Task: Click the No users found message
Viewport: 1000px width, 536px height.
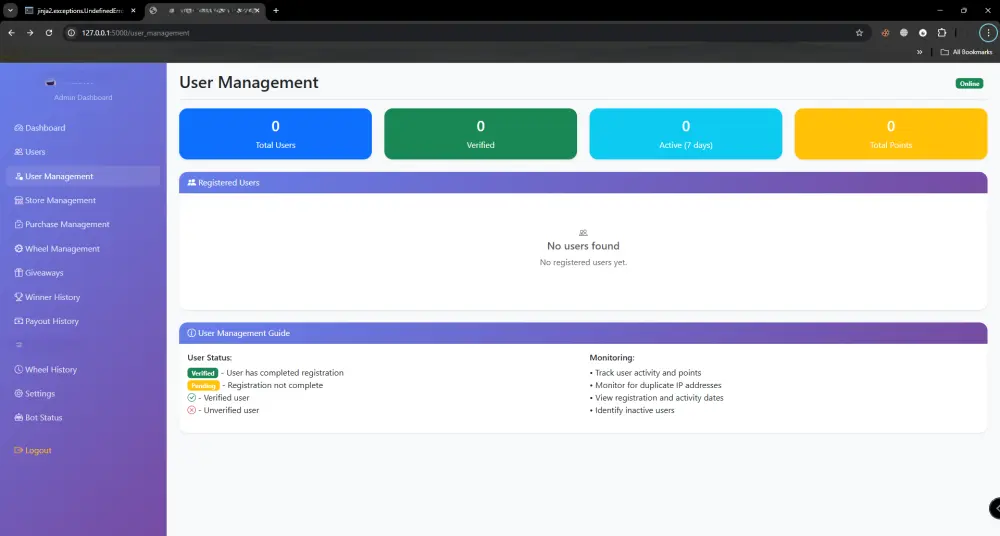Action: click(583, 246)
